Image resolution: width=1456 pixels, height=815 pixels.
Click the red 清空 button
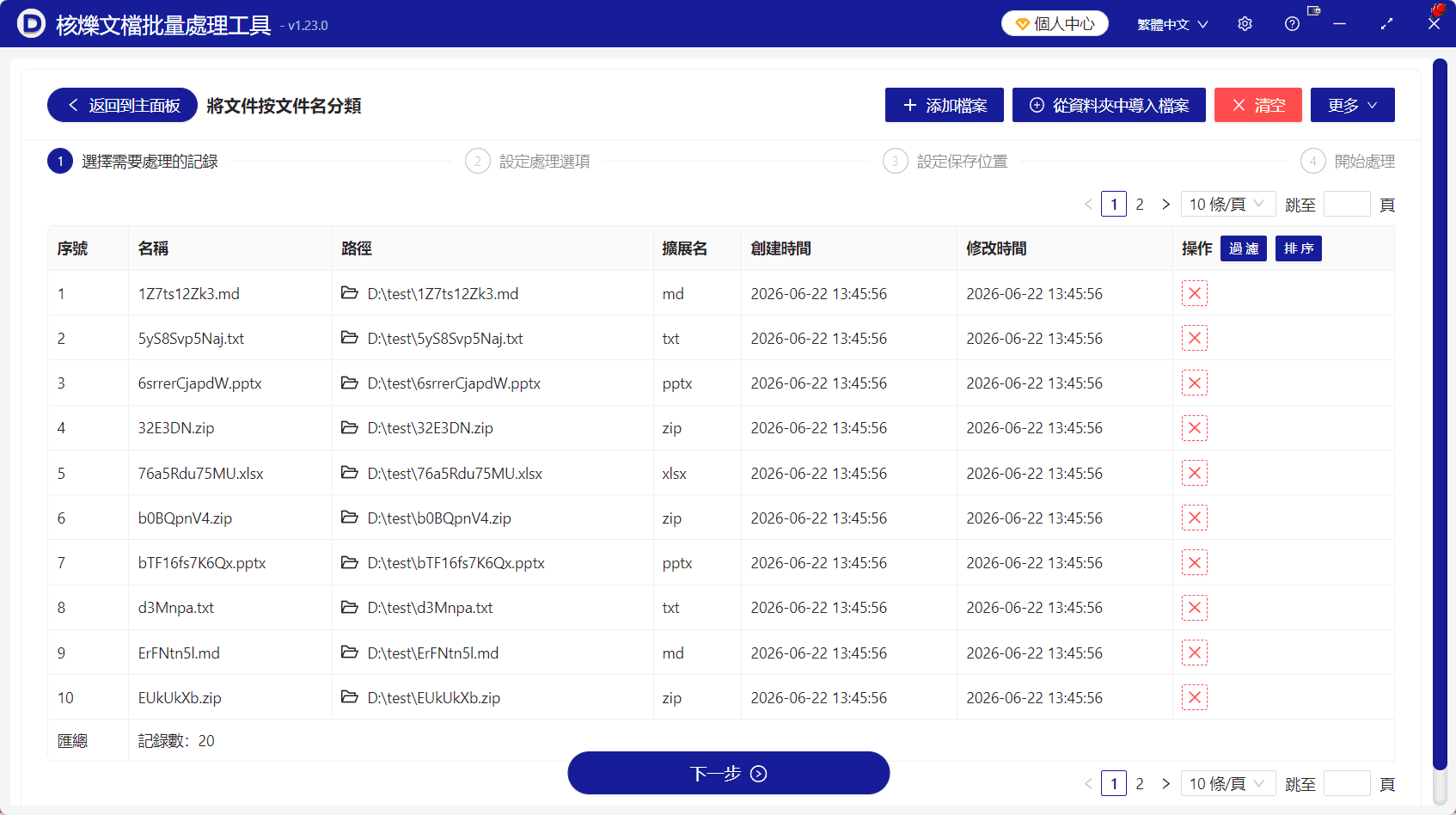[x=1258, y=105]
